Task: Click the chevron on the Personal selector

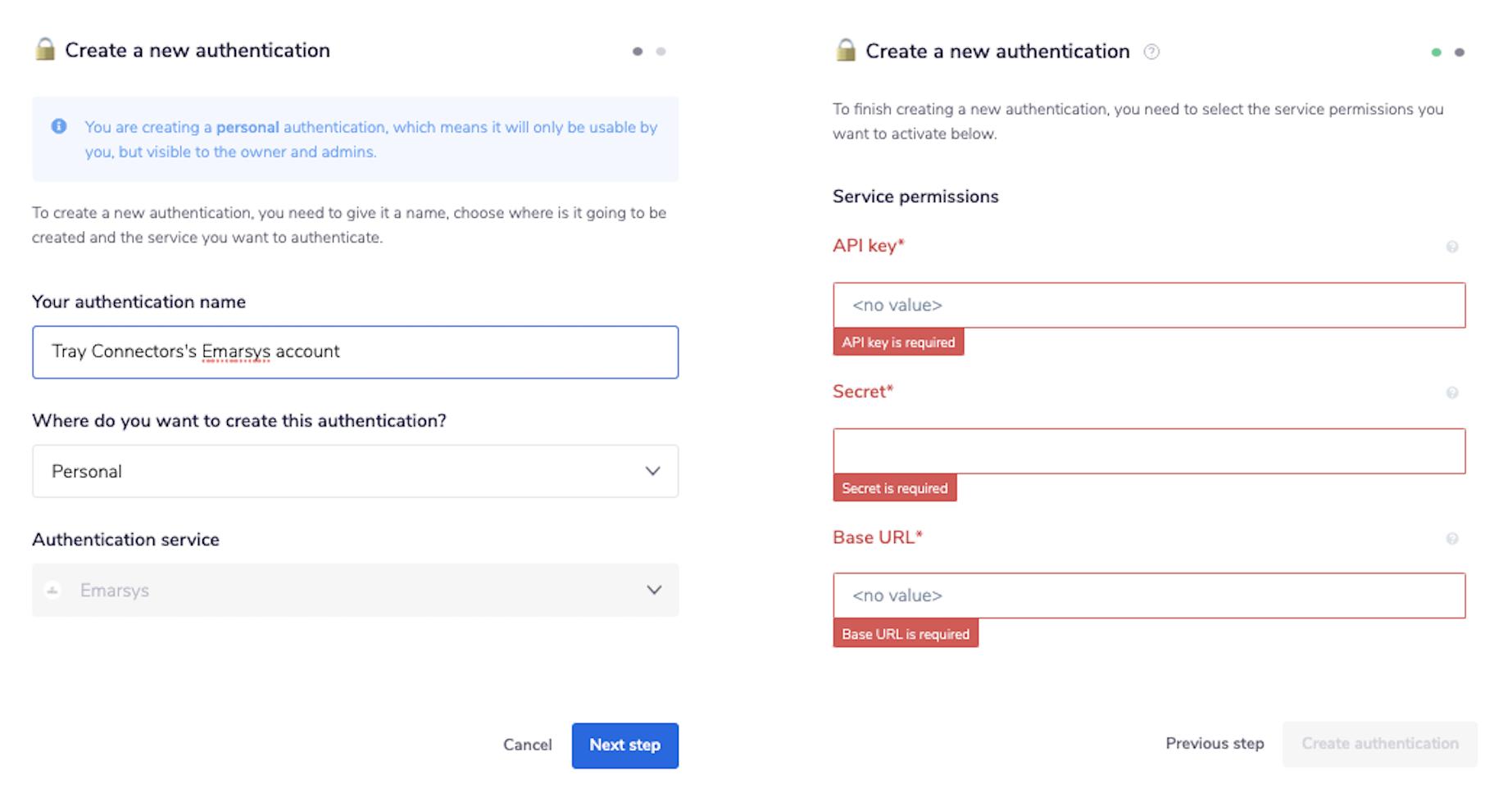Action: point(652,471)
